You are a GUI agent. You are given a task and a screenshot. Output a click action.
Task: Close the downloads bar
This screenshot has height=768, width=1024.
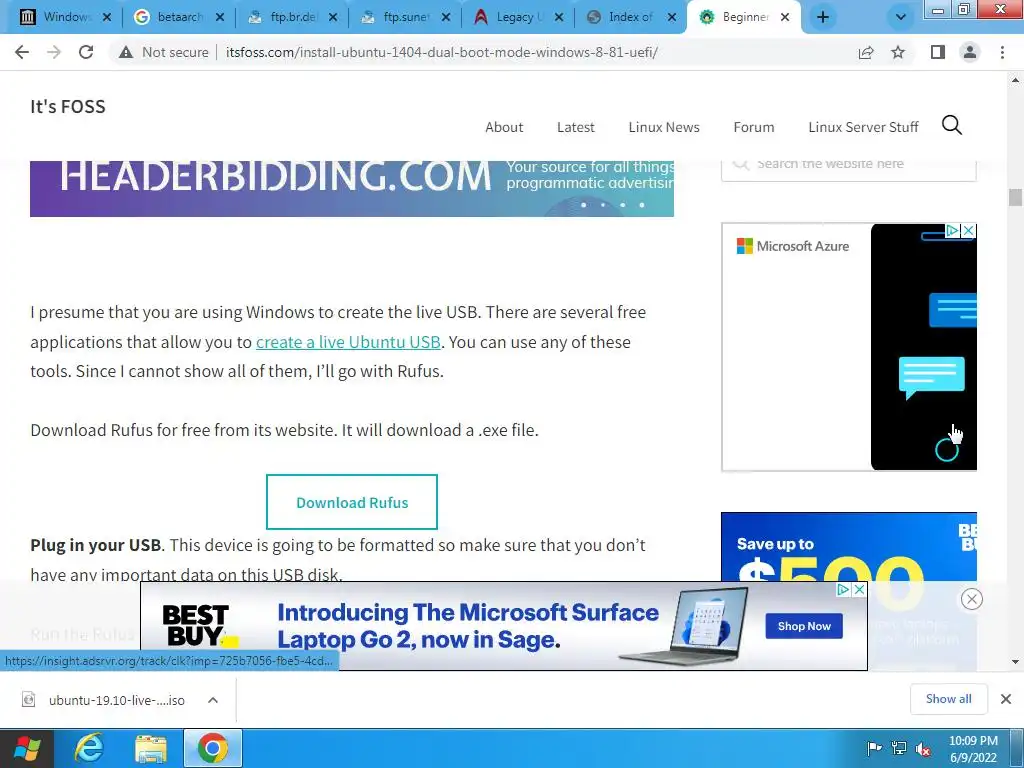pos(1006,699)
